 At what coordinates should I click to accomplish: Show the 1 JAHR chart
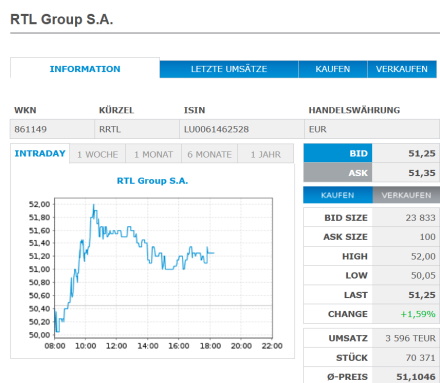coord(266,154)
